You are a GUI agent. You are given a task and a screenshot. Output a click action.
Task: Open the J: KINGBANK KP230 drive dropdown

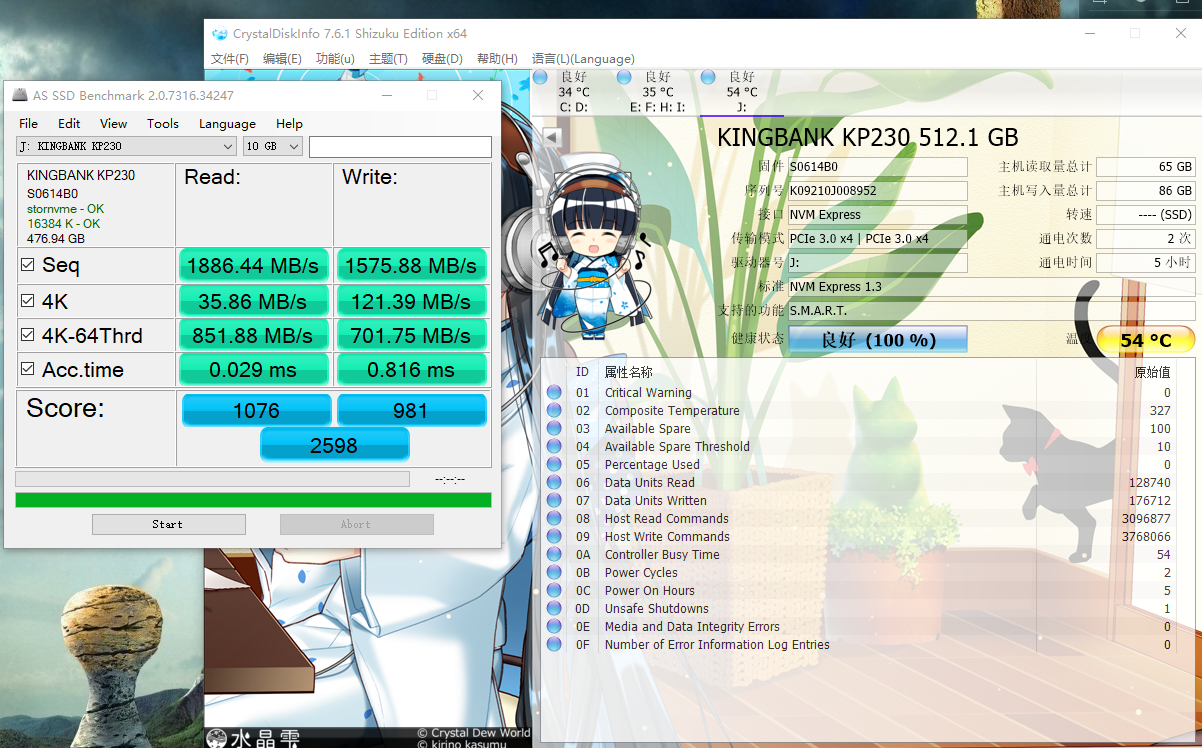[x=127, y=147]
